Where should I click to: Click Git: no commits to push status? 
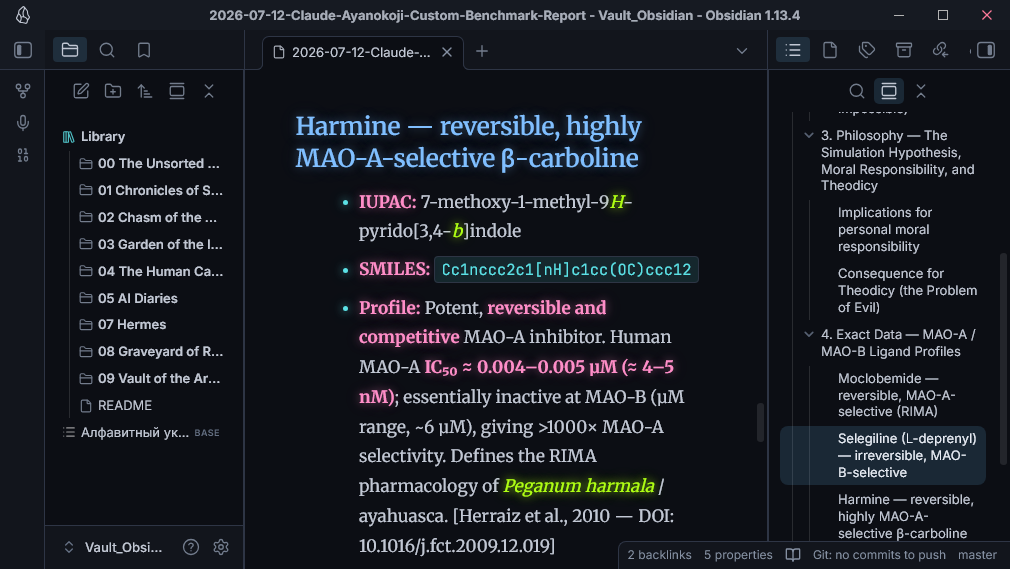tap(879, 555)
